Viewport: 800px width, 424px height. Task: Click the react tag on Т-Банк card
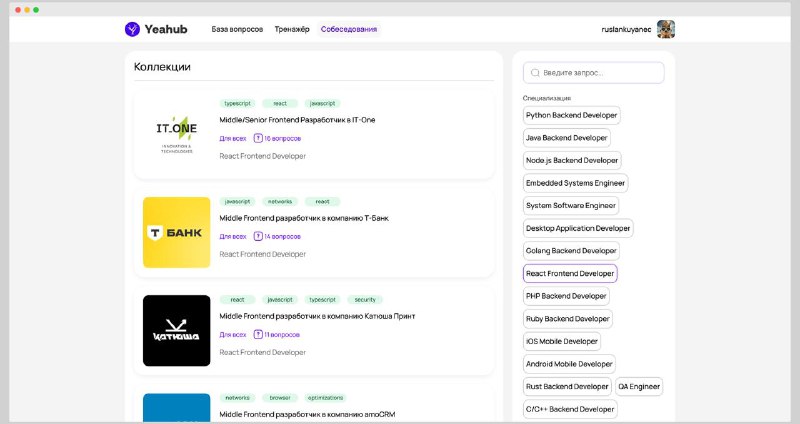click(x=322, y=202)
